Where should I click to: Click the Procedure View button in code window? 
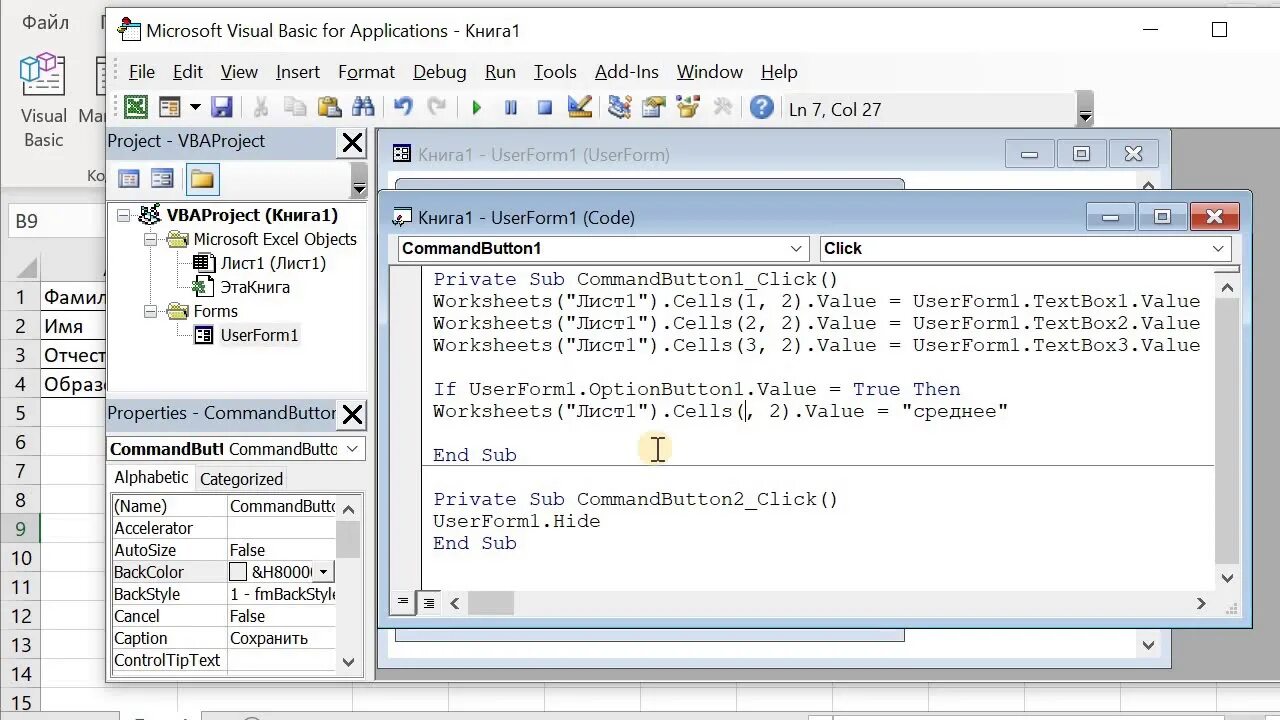403,602
